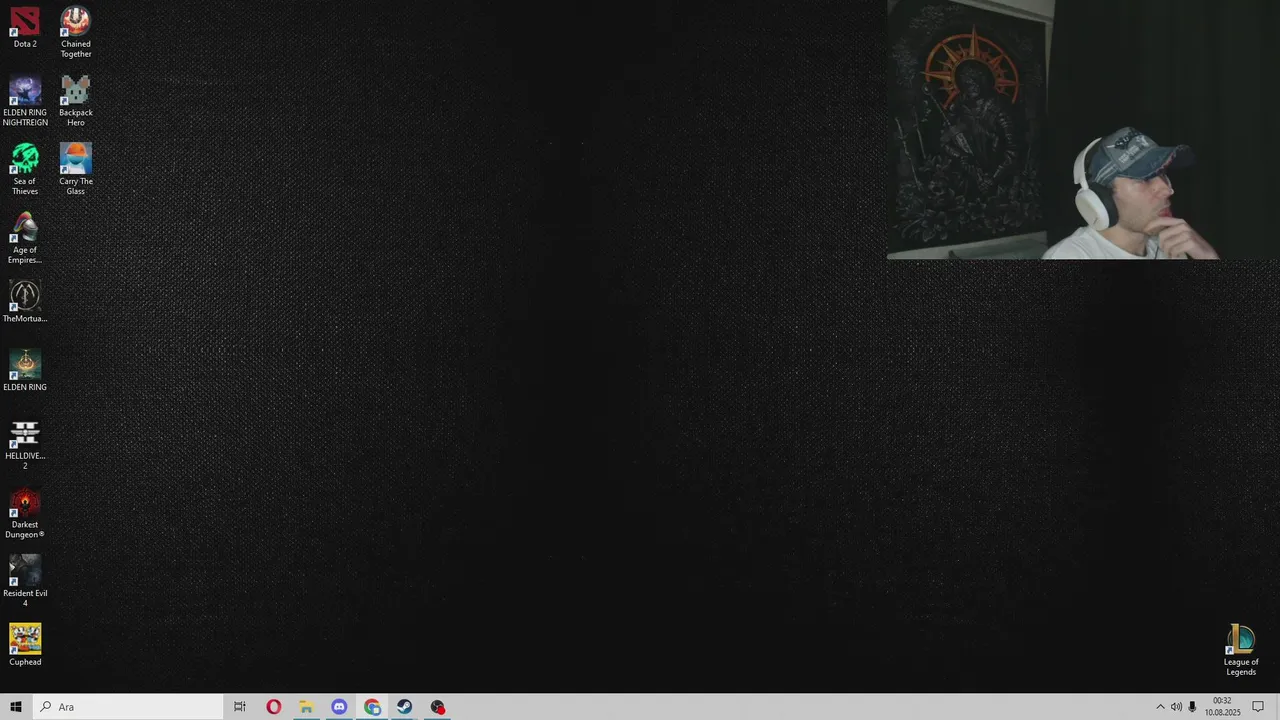Select the Carry The Glass icon
Image resolution: width=1280 pixels, height=720 pixels.
click(75, 170)
